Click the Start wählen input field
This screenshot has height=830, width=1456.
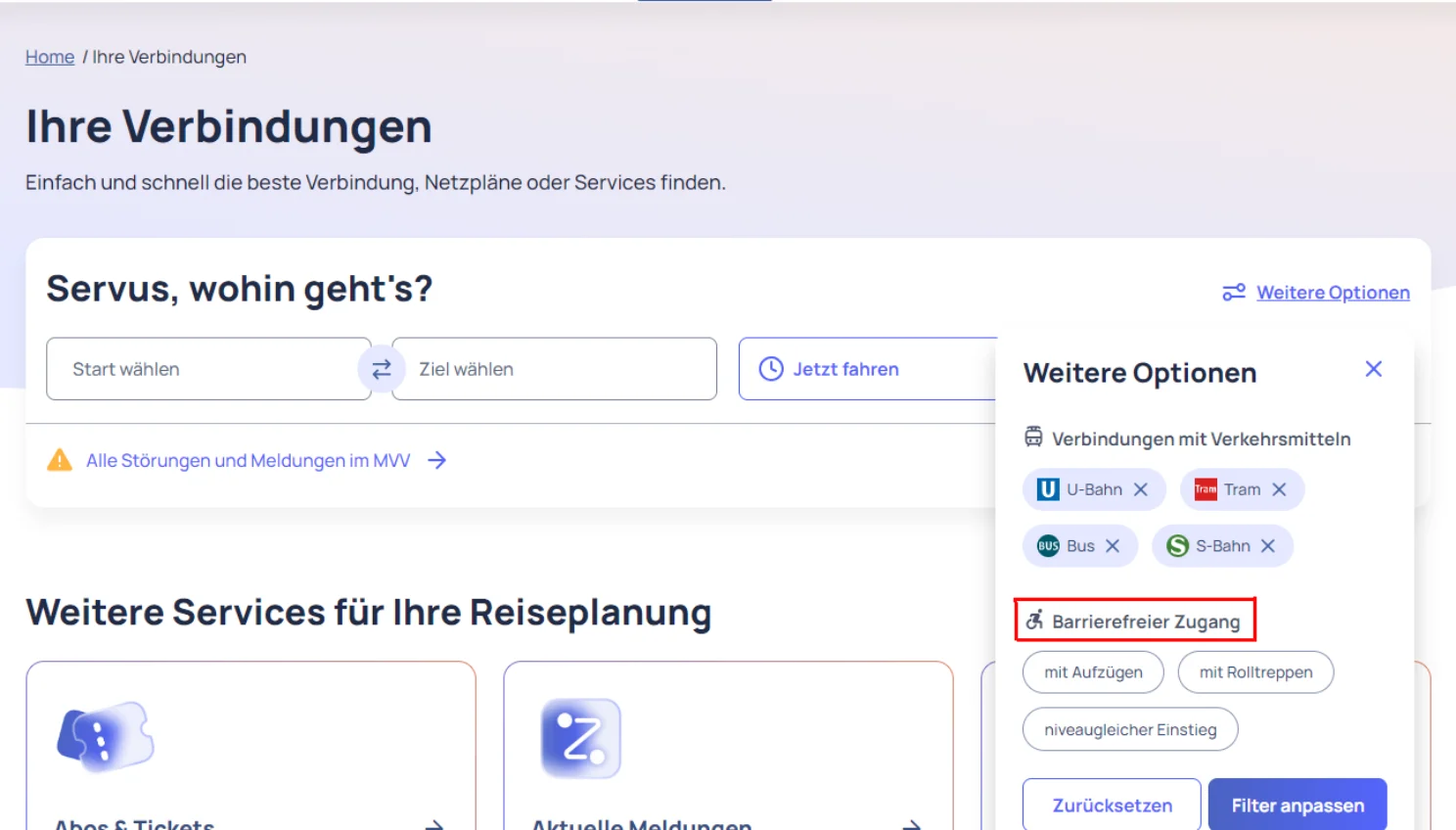[208, 369]
